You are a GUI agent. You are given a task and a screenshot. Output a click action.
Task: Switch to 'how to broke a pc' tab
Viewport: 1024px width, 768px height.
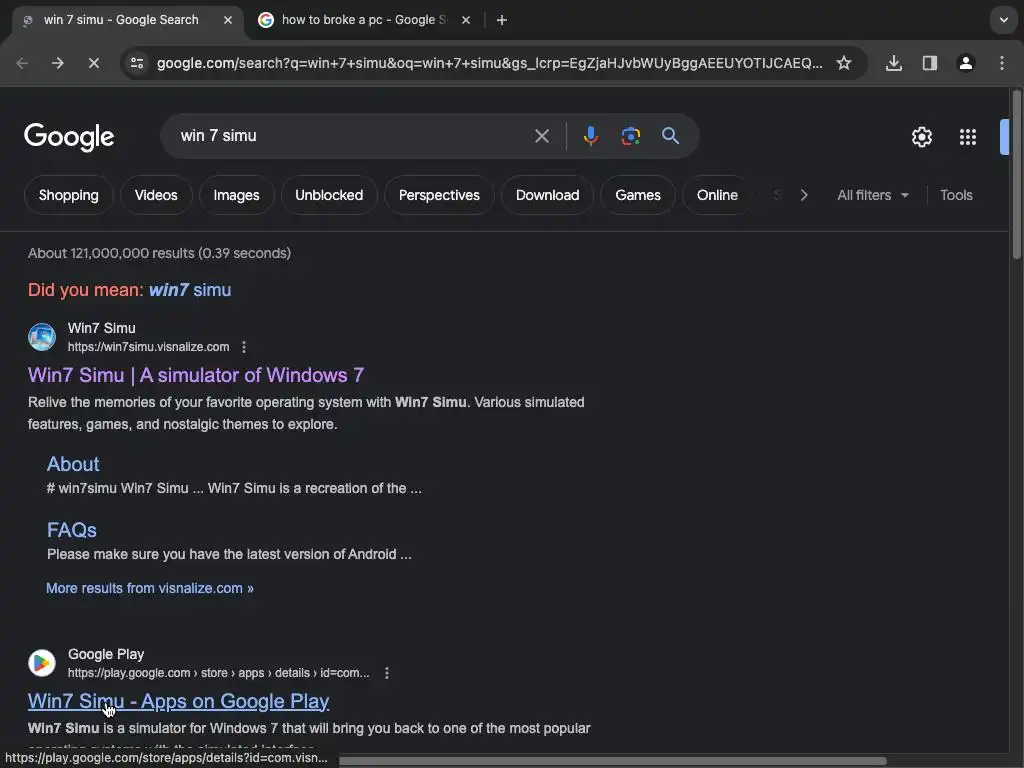click(363, 20)
